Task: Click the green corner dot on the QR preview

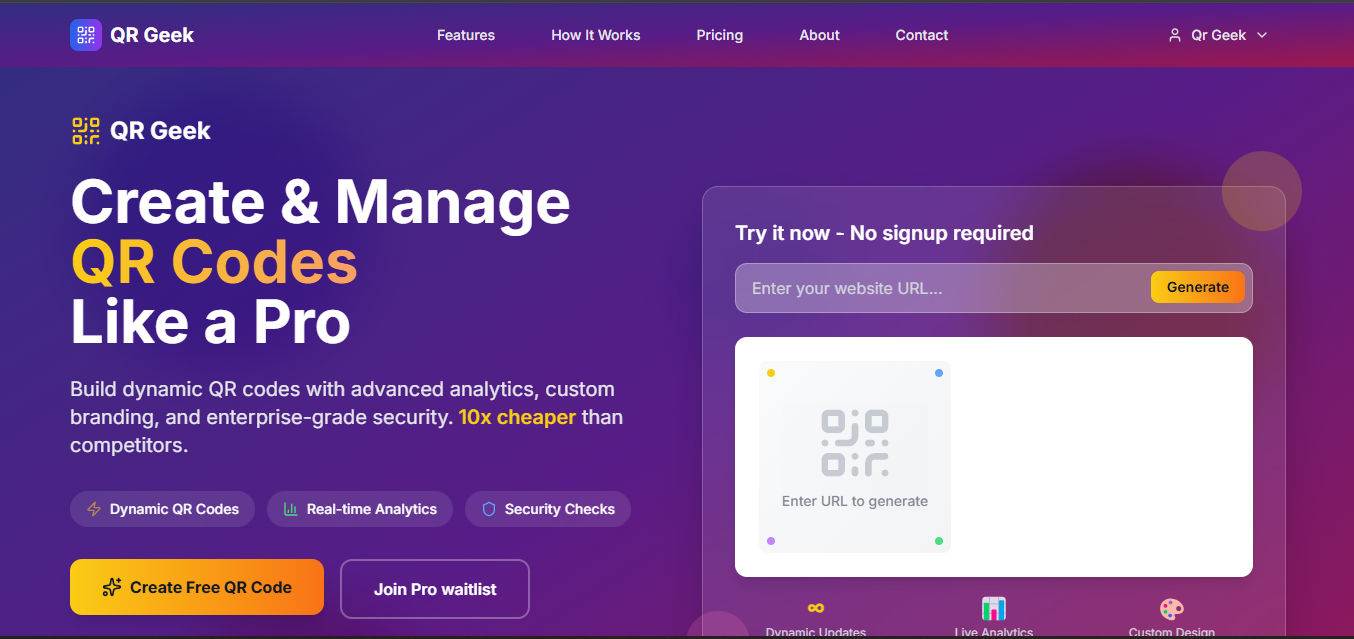Action: pos(938,540)
